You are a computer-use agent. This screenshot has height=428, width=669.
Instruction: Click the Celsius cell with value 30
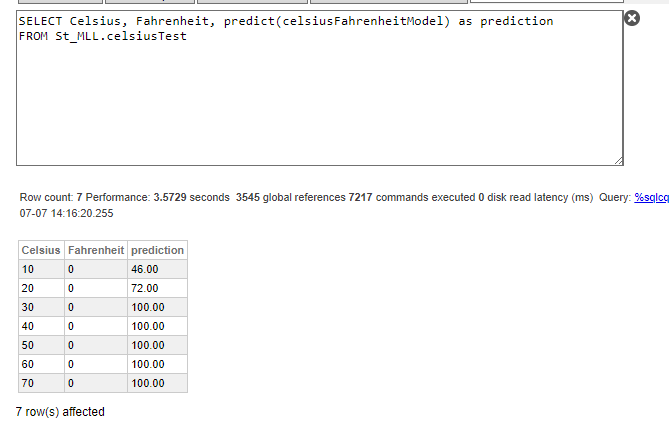pos(41,307)
